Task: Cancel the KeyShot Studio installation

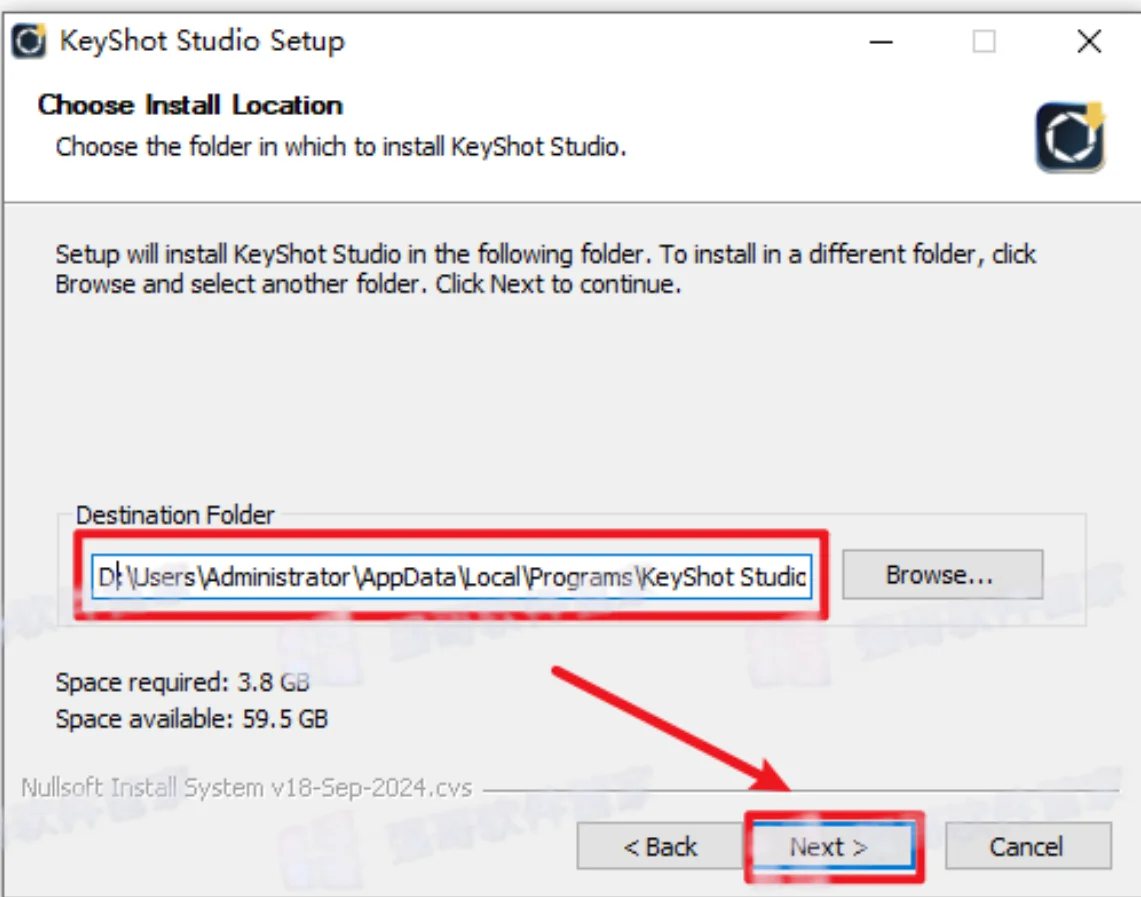Action: pyautogui.click(x=1027, y=846)
